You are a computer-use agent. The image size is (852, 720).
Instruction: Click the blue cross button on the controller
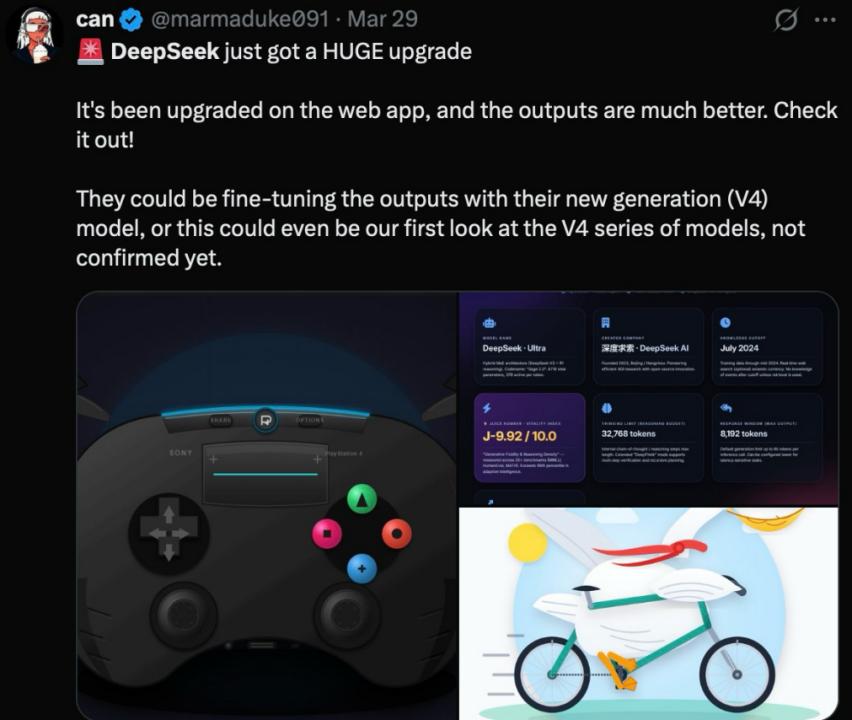pos(362,568)
